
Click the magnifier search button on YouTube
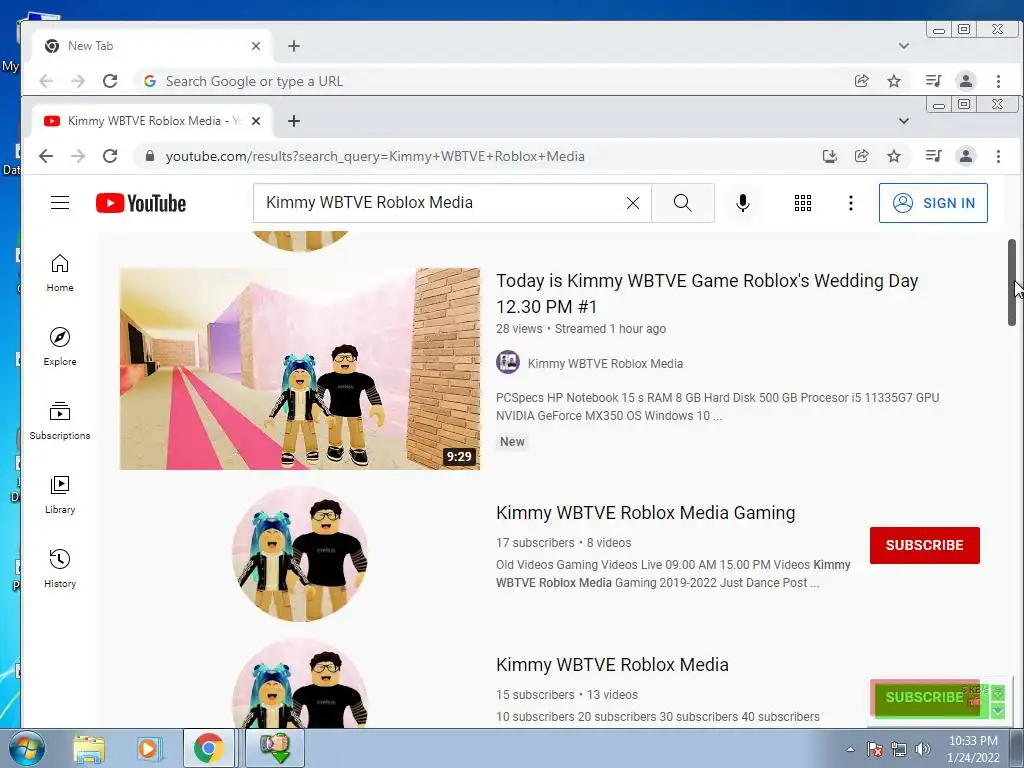point(682,203)
